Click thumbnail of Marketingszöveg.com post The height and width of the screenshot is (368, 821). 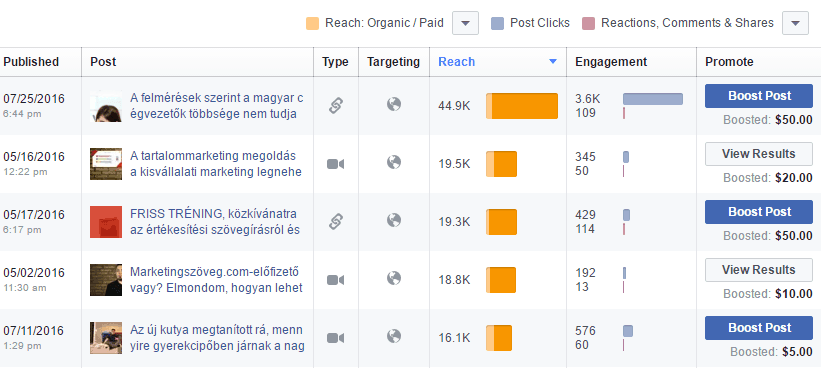(x=106, y=280)
